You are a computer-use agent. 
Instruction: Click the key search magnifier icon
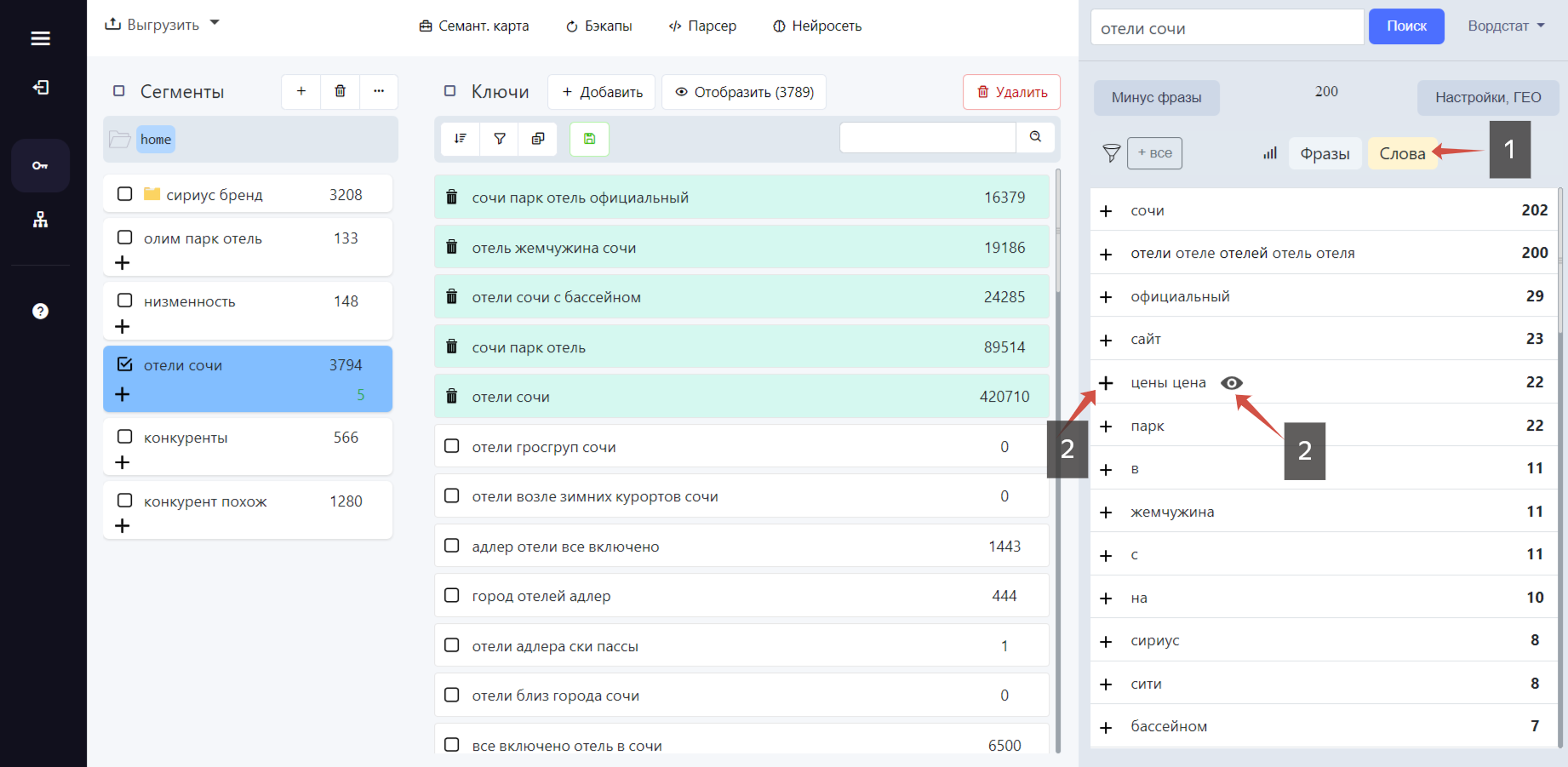coord(1035,137)
